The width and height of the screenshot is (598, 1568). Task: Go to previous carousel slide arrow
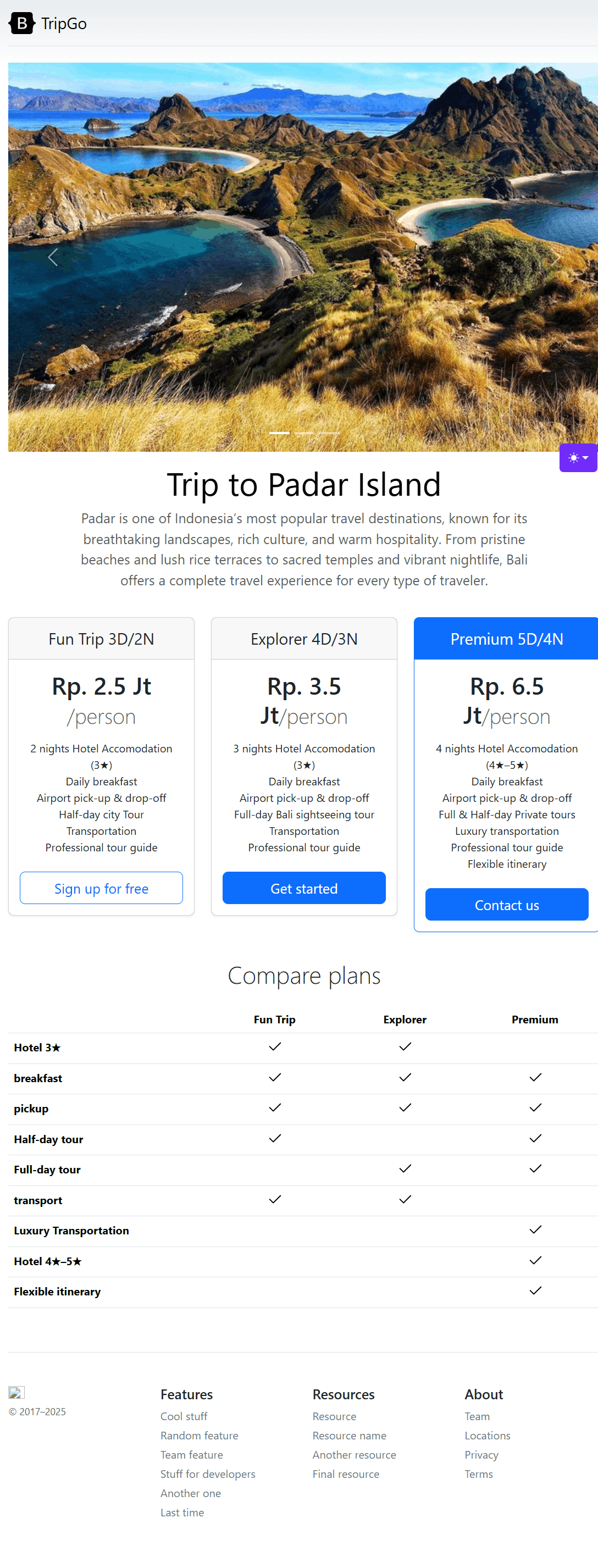click(53, 257)
